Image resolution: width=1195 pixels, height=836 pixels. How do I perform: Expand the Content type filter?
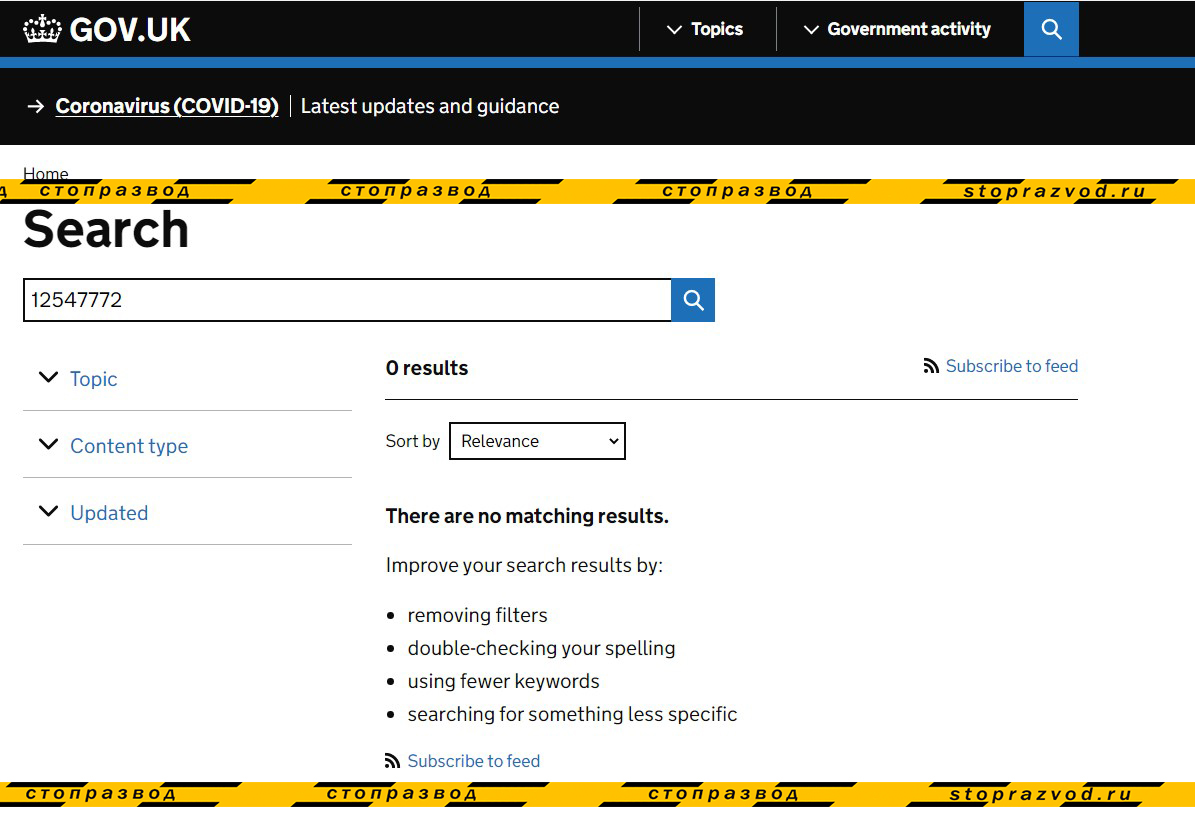(128, 446)
